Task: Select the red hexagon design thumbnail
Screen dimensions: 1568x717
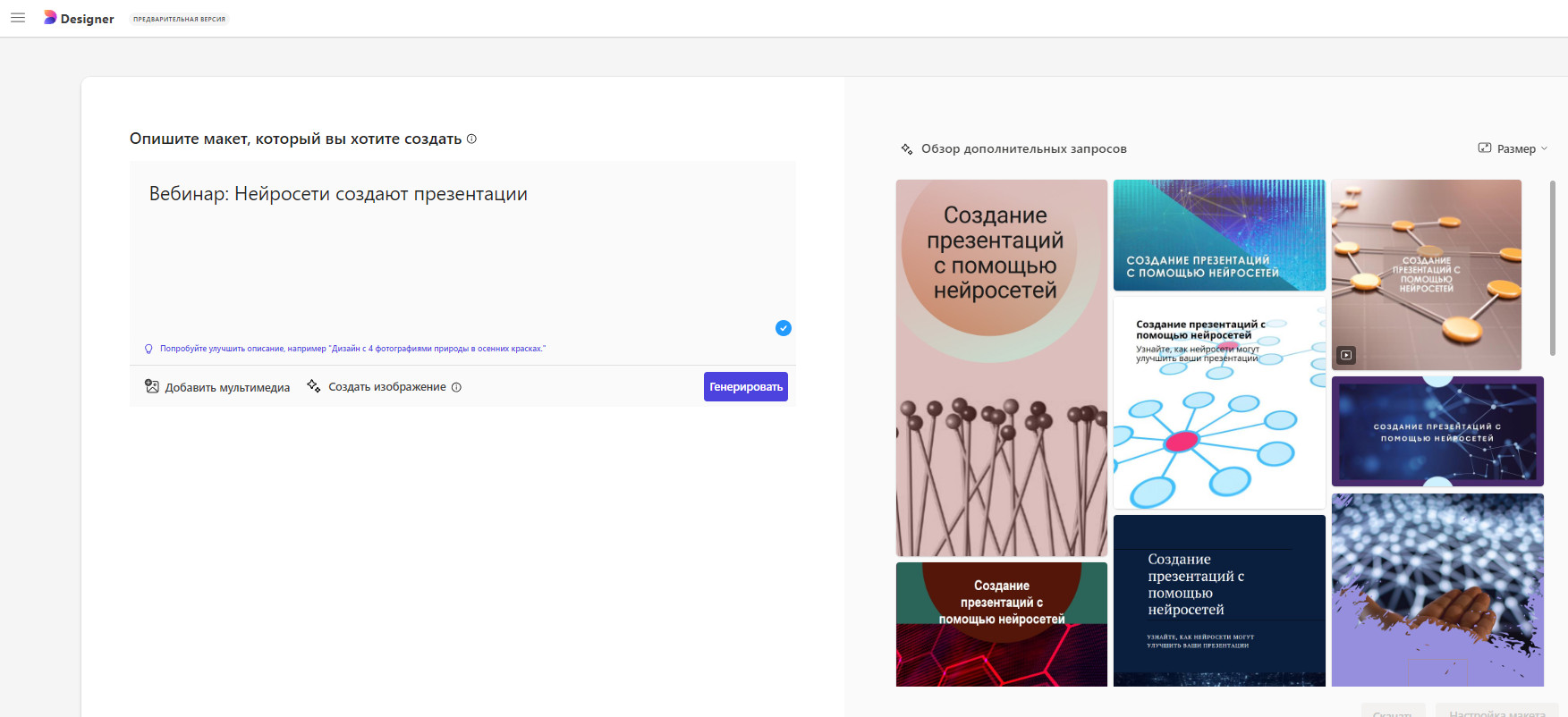Action: (x=1002, y=624)
